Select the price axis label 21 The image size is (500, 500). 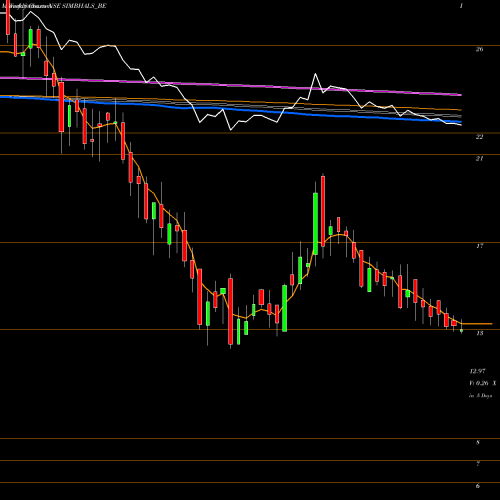pos(479,159)
